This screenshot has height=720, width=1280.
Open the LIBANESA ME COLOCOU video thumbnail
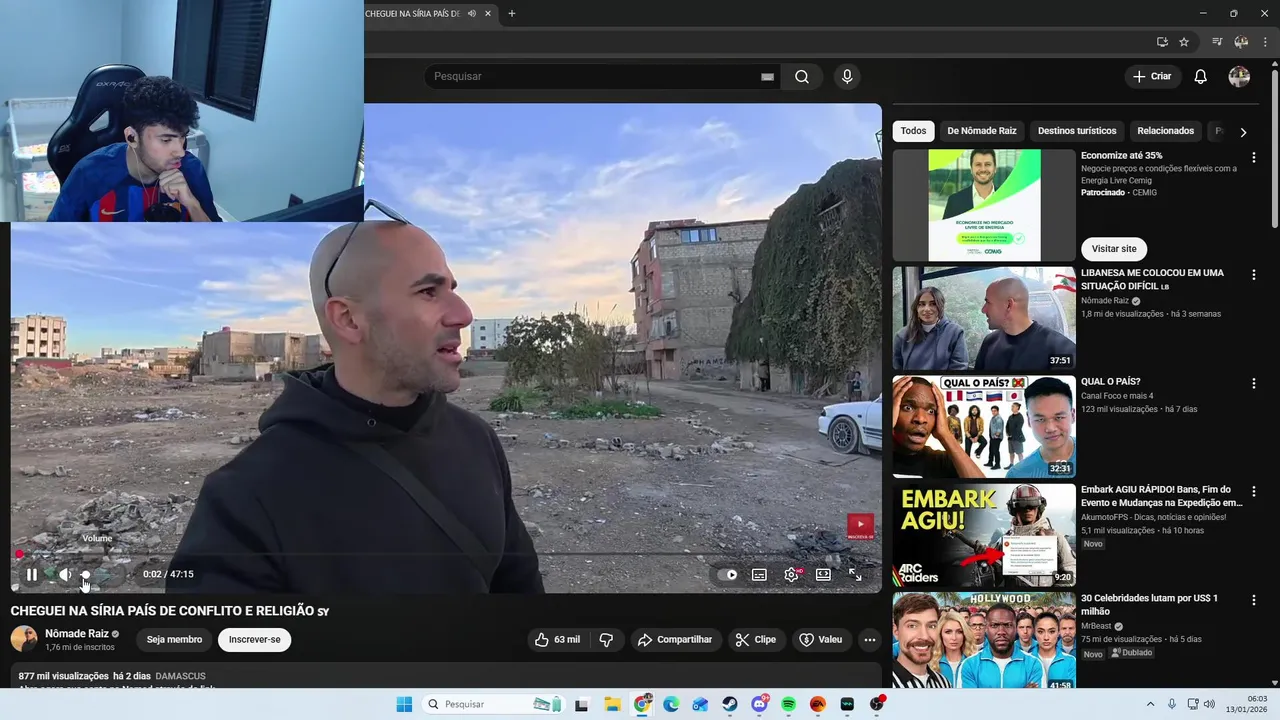[984, 318]
